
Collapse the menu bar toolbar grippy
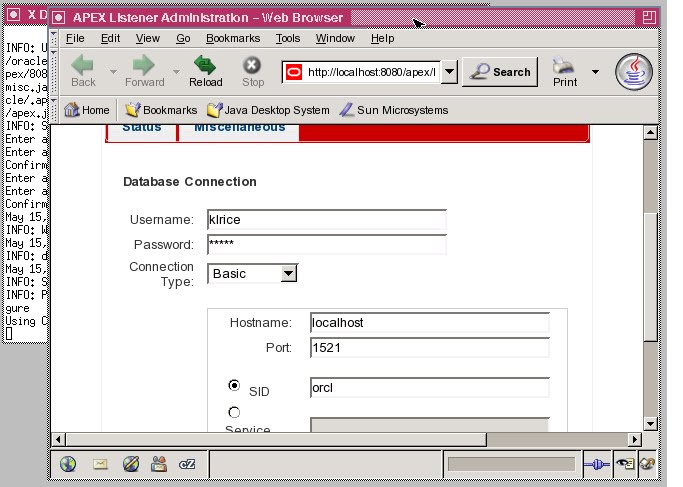click(x=54, y=38)
